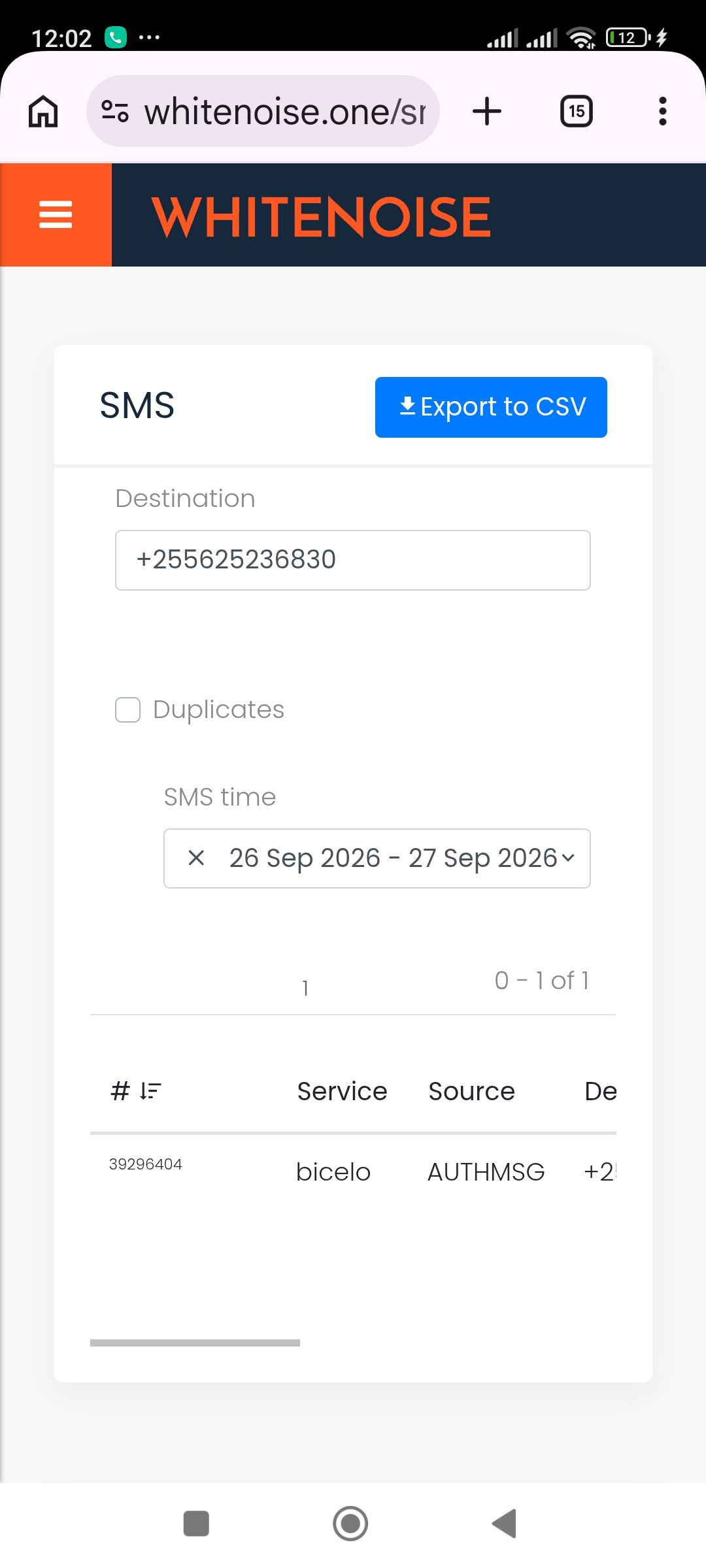
Task: Tap the browser home icon
Action: [x=43, y=111]
